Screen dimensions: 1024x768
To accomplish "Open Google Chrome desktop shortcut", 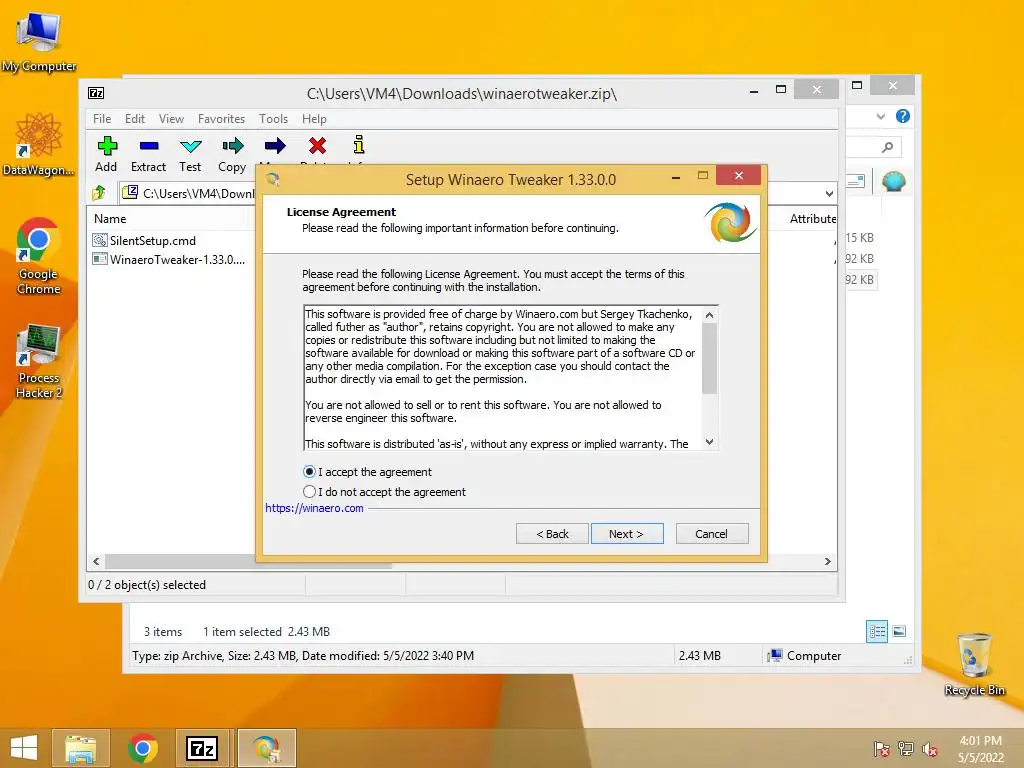I will (39, 256).
